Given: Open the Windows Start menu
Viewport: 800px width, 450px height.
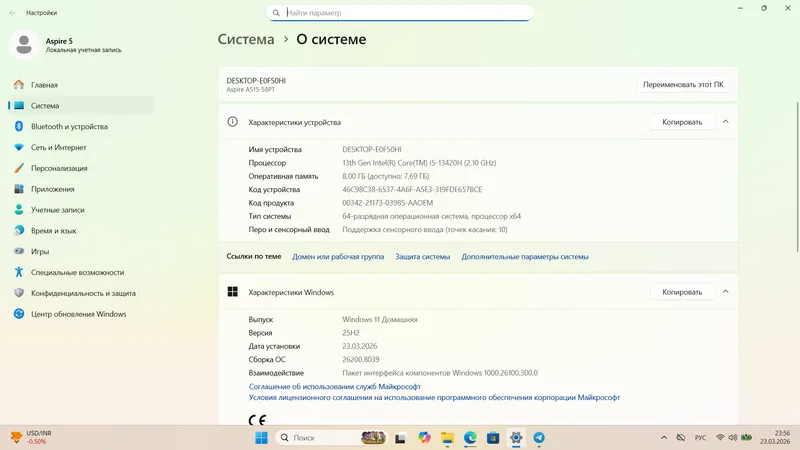Looking at the screenshot, I should 261,438.
